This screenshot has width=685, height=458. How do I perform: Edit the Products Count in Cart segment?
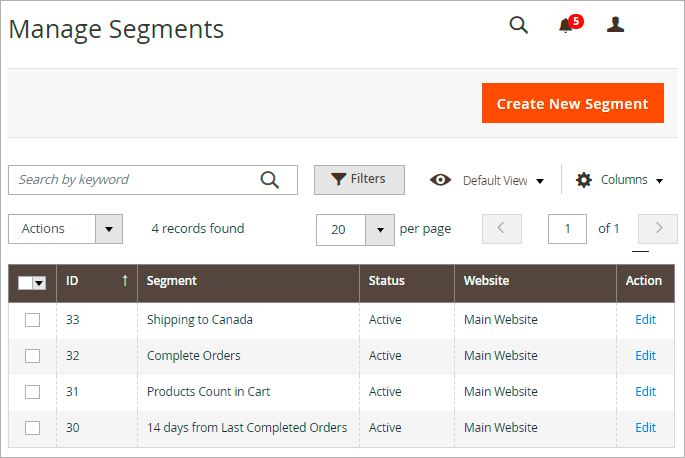click(x=645, y=392)
